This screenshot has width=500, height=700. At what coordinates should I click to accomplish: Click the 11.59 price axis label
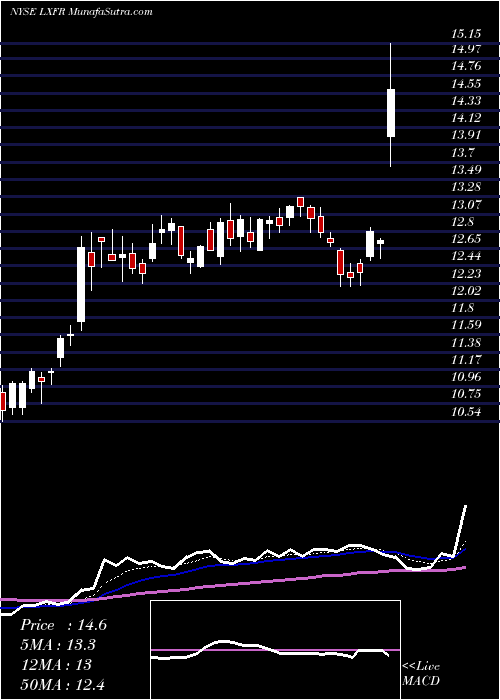click(466, 325)
